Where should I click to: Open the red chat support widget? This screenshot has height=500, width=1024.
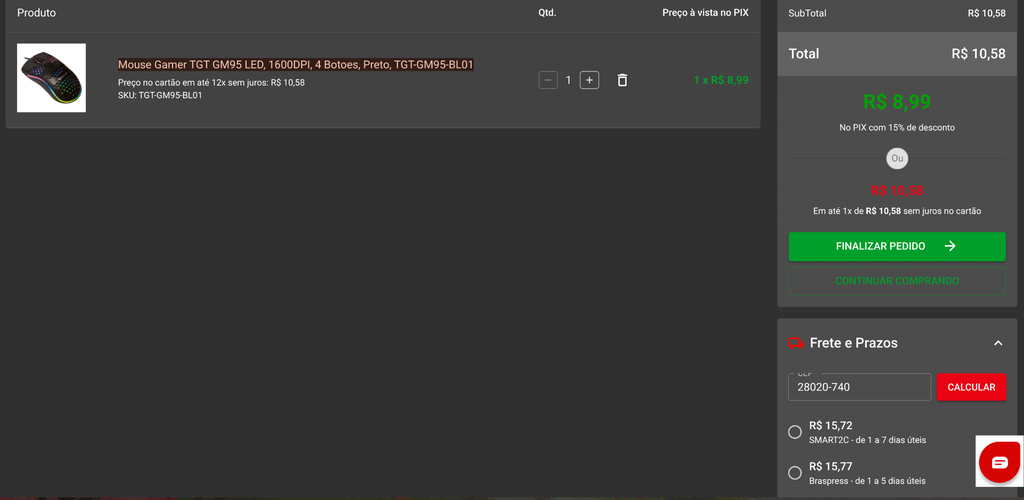pyautogui.click(x=998, y=461)
